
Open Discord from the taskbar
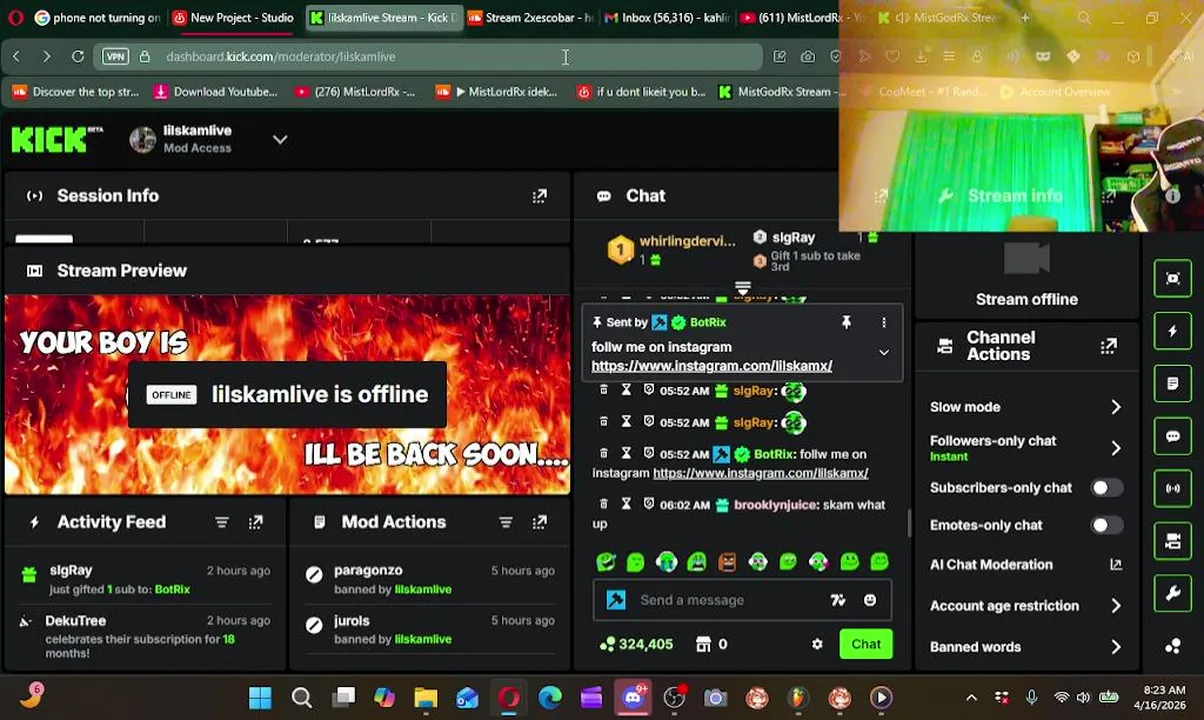coord(633,698)
